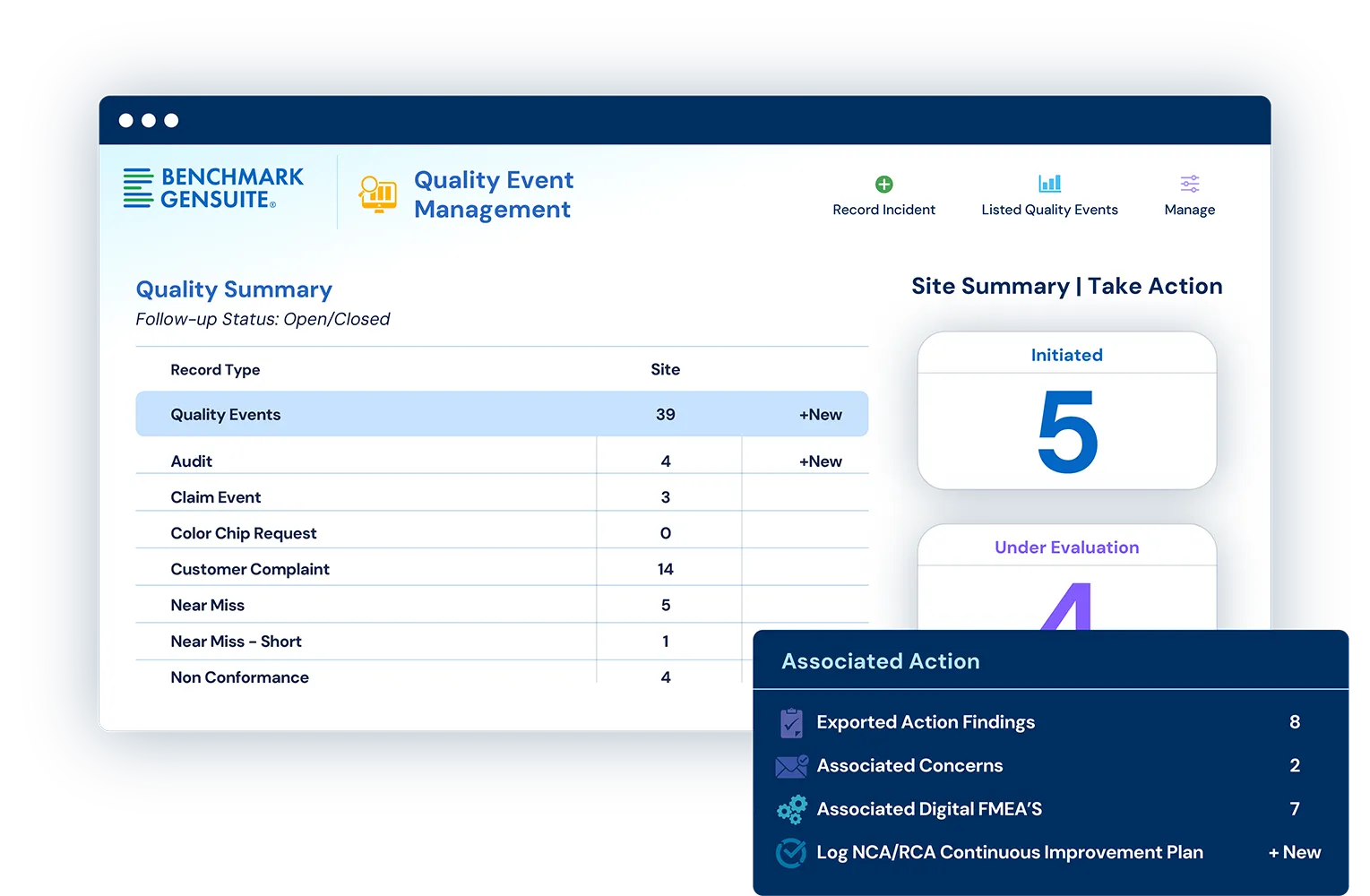The height and width of the screenshot is (896, 1370).
Task: Open the Record Incident menu item
Action: coord(883,210)
